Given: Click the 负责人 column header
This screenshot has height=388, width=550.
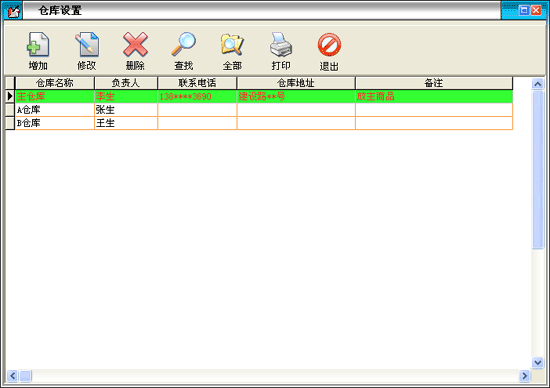Looking at the screenshot, I should coord(126,83).
